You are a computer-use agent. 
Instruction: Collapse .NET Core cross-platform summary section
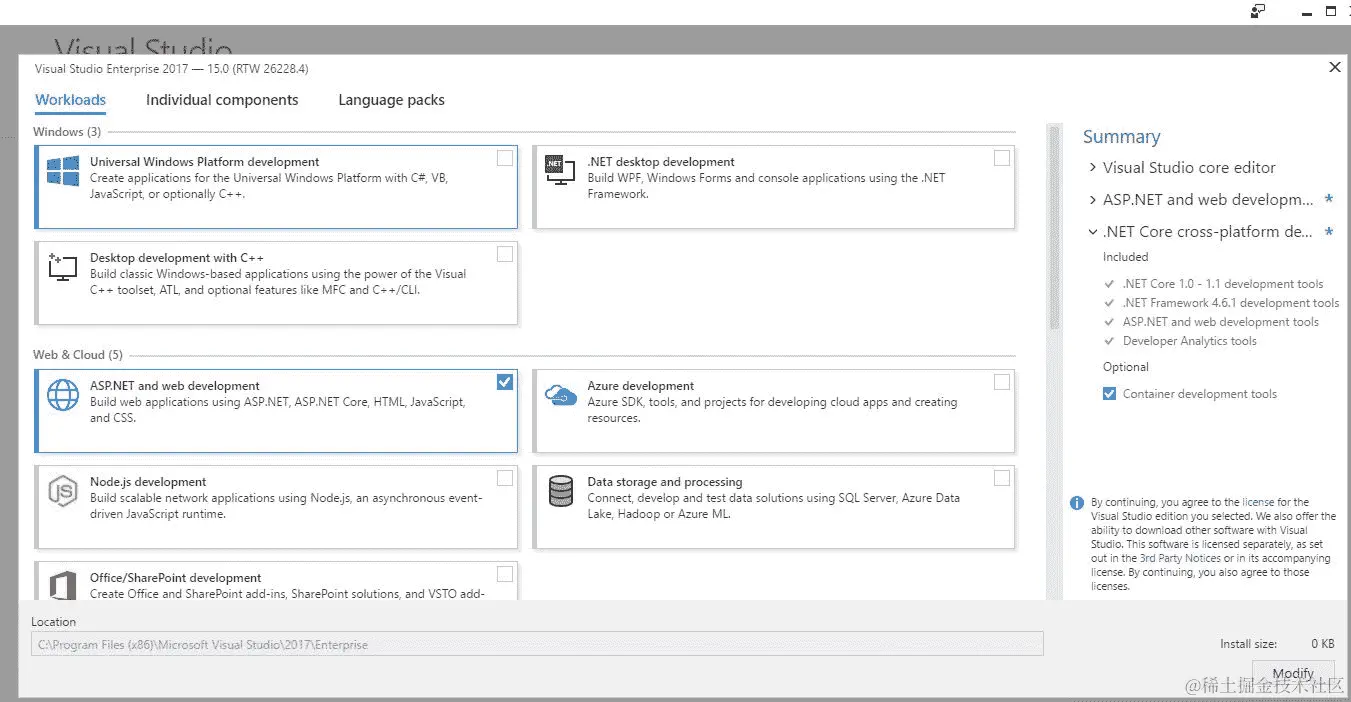click(x=1092, y=232)
